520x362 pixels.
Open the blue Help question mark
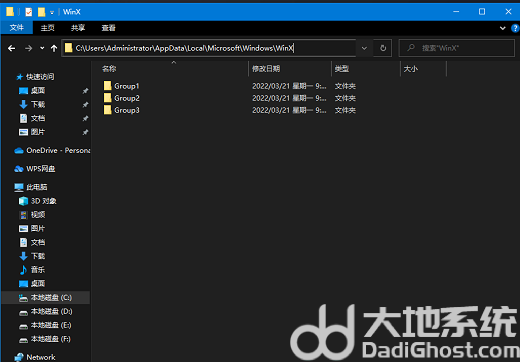515,28
